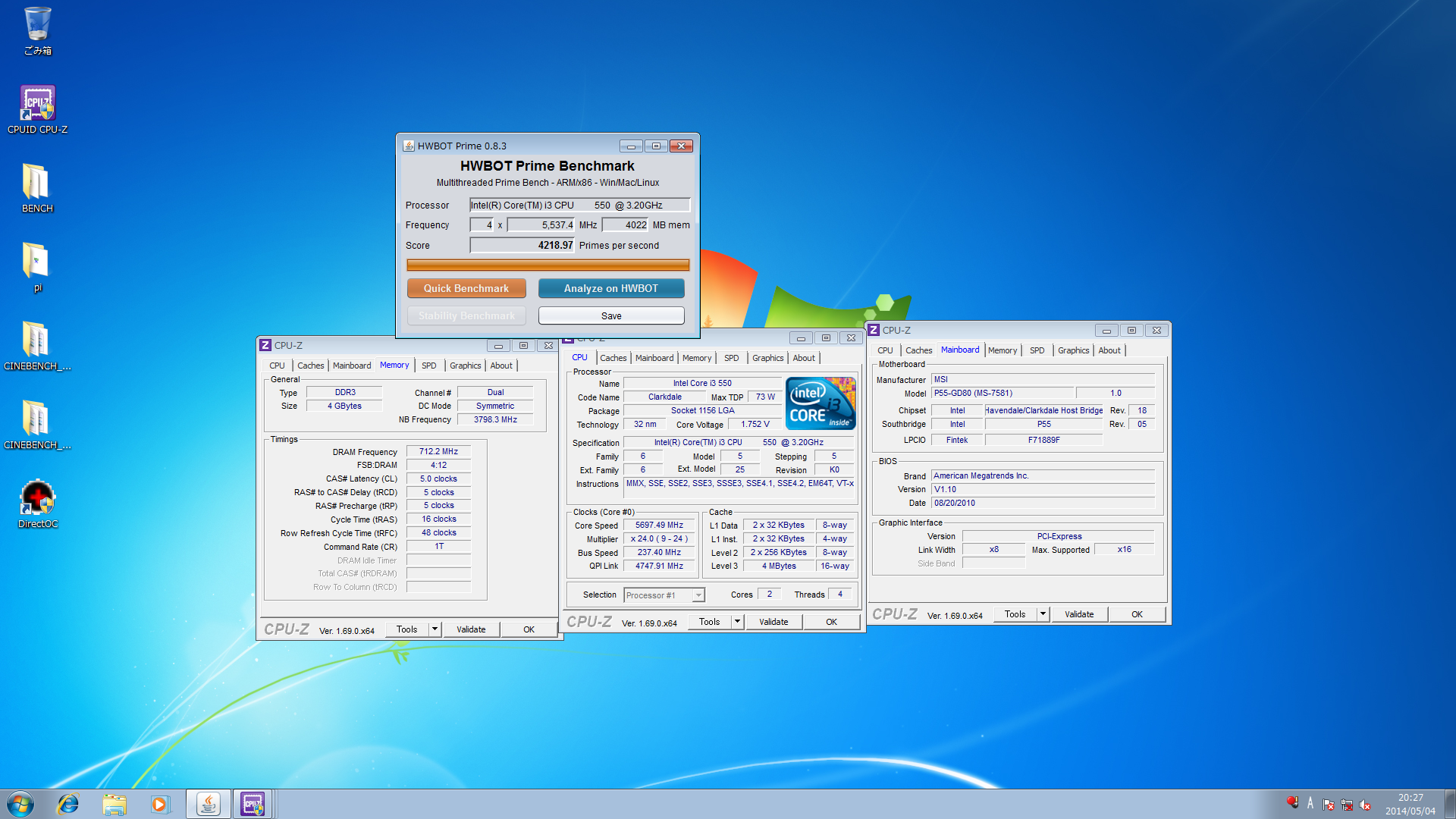
Task: Open About tab in CPU window
Action: (804, 358)
